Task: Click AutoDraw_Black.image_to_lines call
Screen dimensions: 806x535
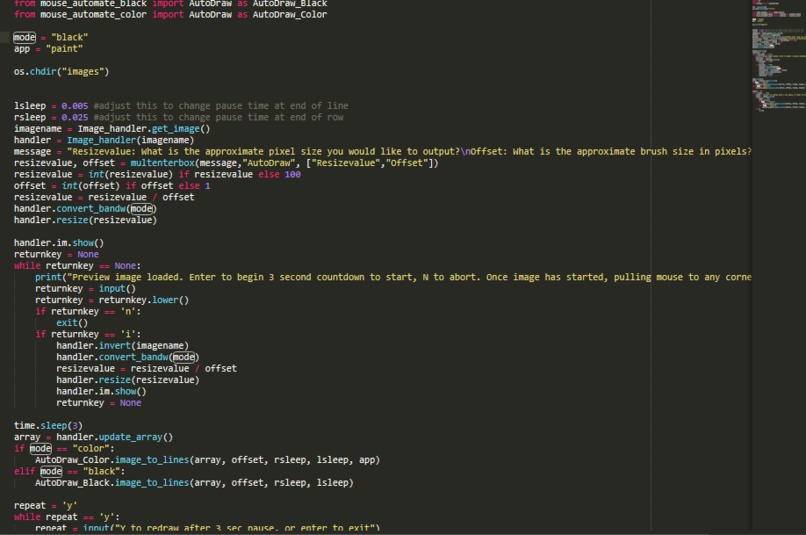Action: 194,483
